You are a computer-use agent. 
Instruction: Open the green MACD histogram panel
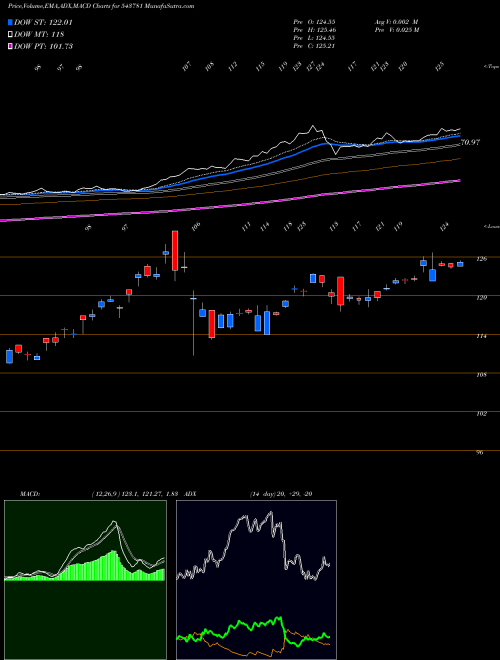(85, 580)
